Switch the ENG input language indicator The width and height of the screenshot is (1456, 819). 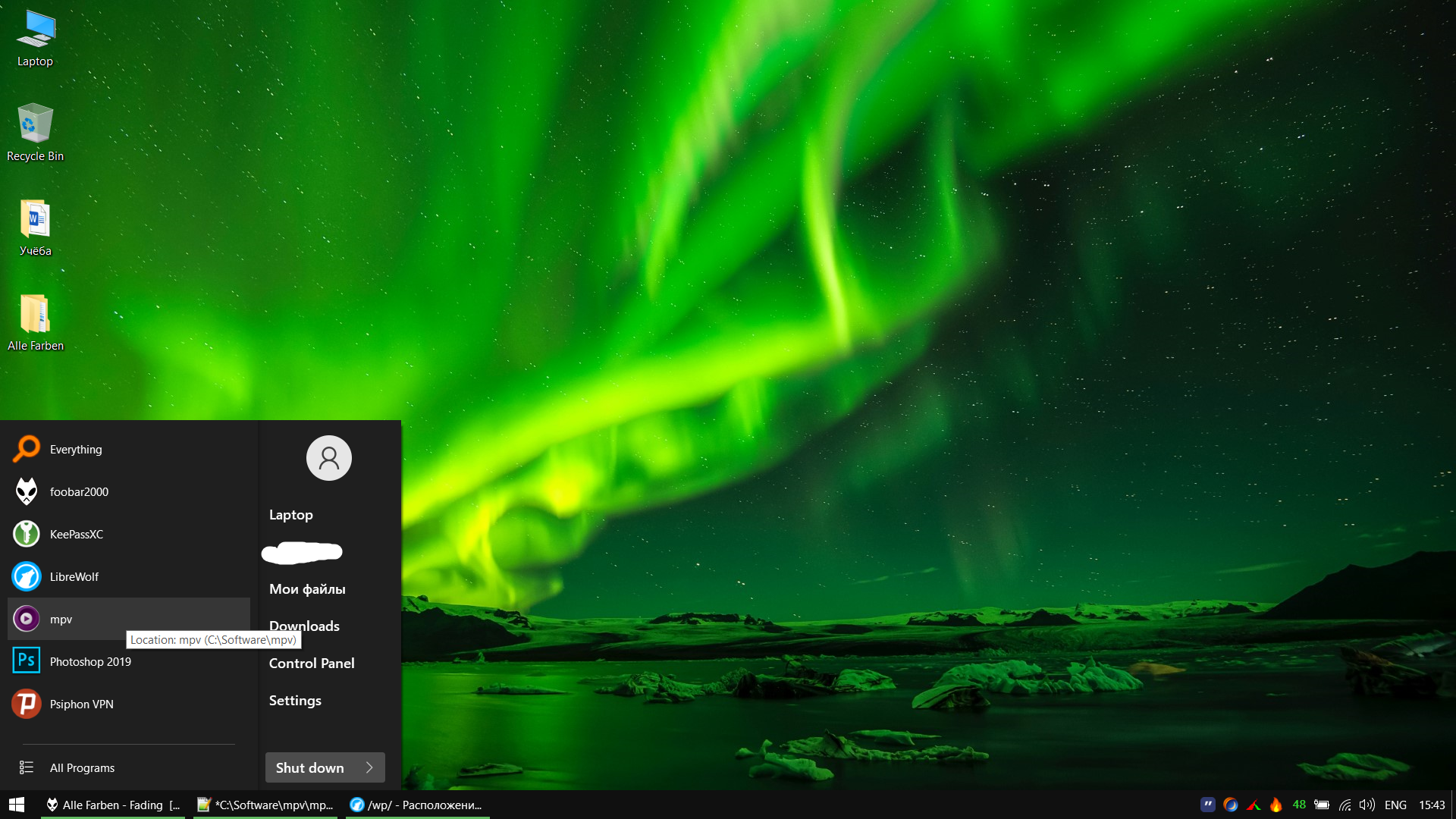point(1395,805)
